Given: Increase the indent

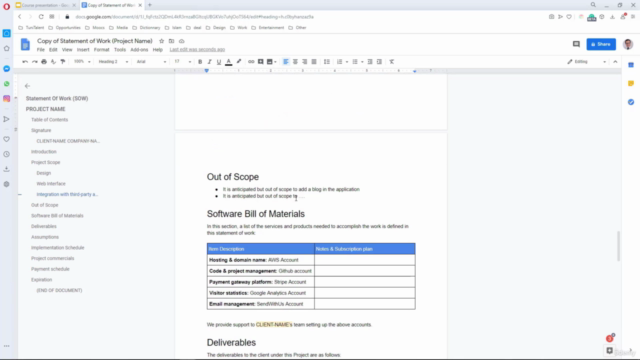Looking at the screenshot, I should [x=379, y=62].
